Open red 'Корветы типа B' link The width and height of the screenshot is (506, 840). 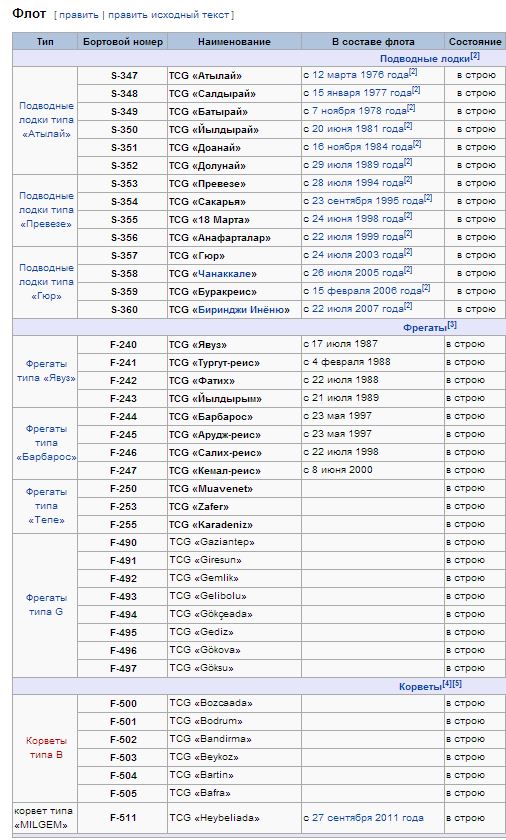tap(46, 748)
